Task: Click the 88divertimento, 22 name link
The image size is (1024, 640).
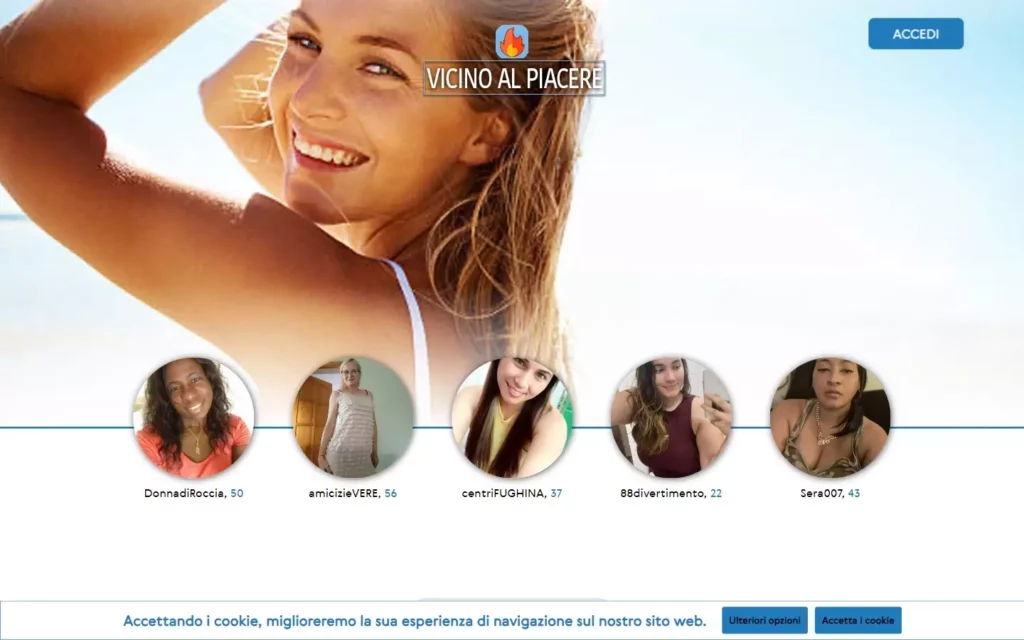Action: coord(671,492)
